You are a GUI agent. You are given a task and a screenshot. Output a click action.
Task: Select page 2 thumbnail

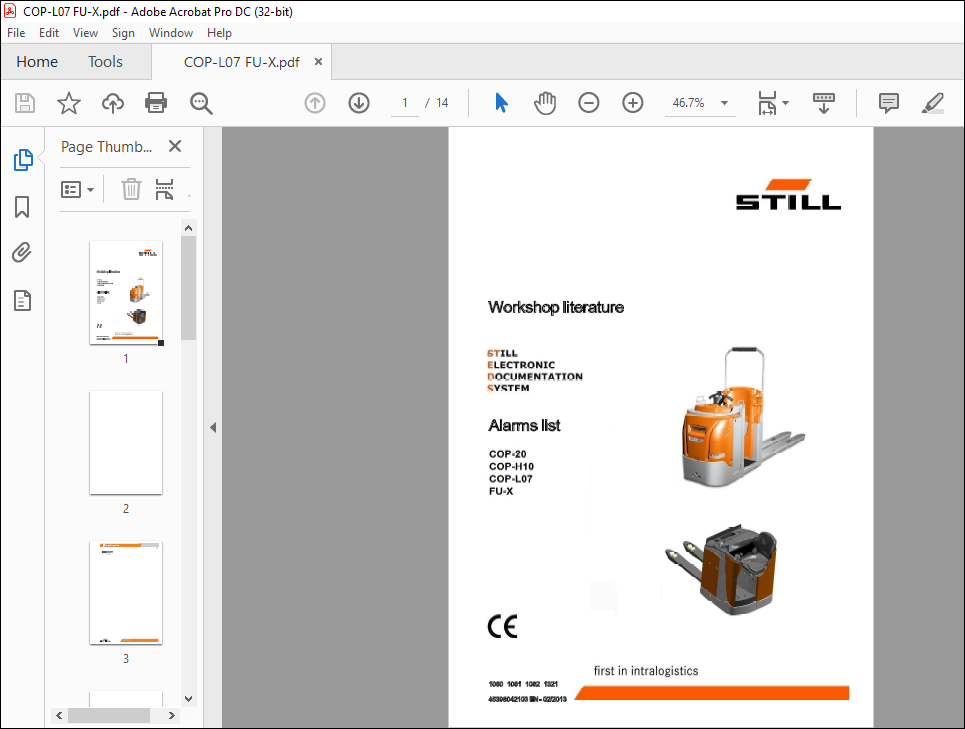(x=126, y=442)
